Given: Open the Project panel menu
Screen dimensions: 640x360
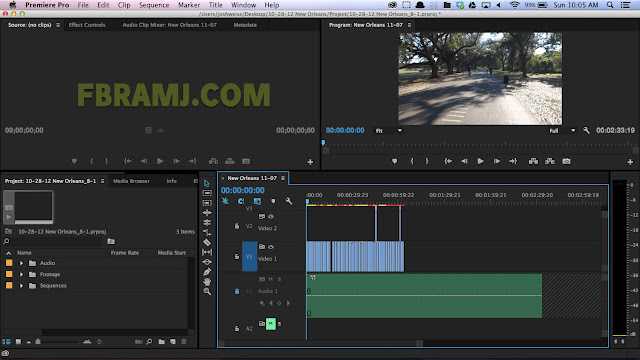Looking at the screenshot, I should [x=102, y=181].
